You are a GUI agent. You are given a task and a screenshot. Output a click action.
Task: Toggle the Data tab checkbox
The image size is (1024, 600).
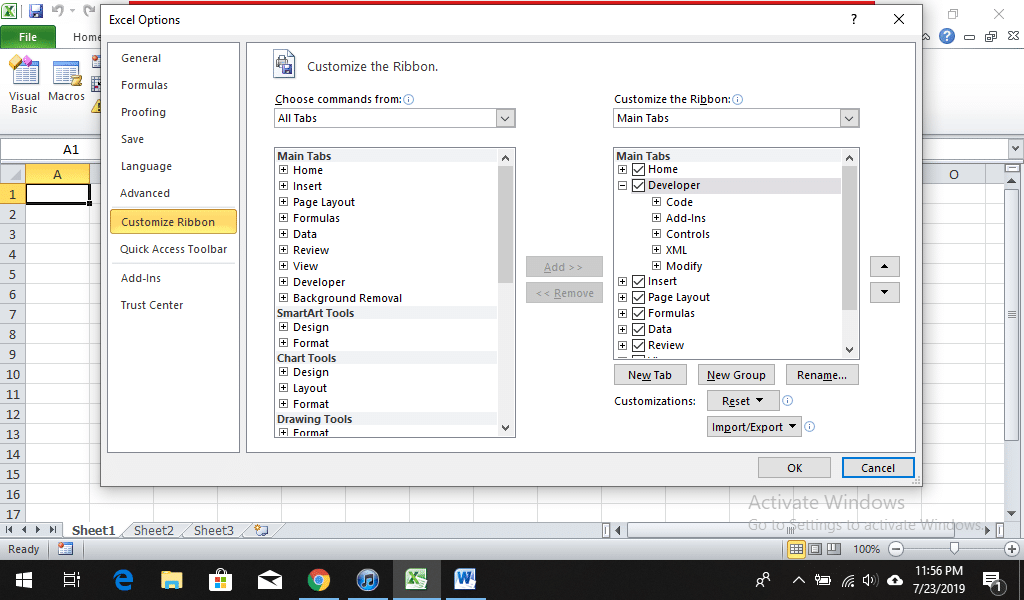click(x=639, y=329)
